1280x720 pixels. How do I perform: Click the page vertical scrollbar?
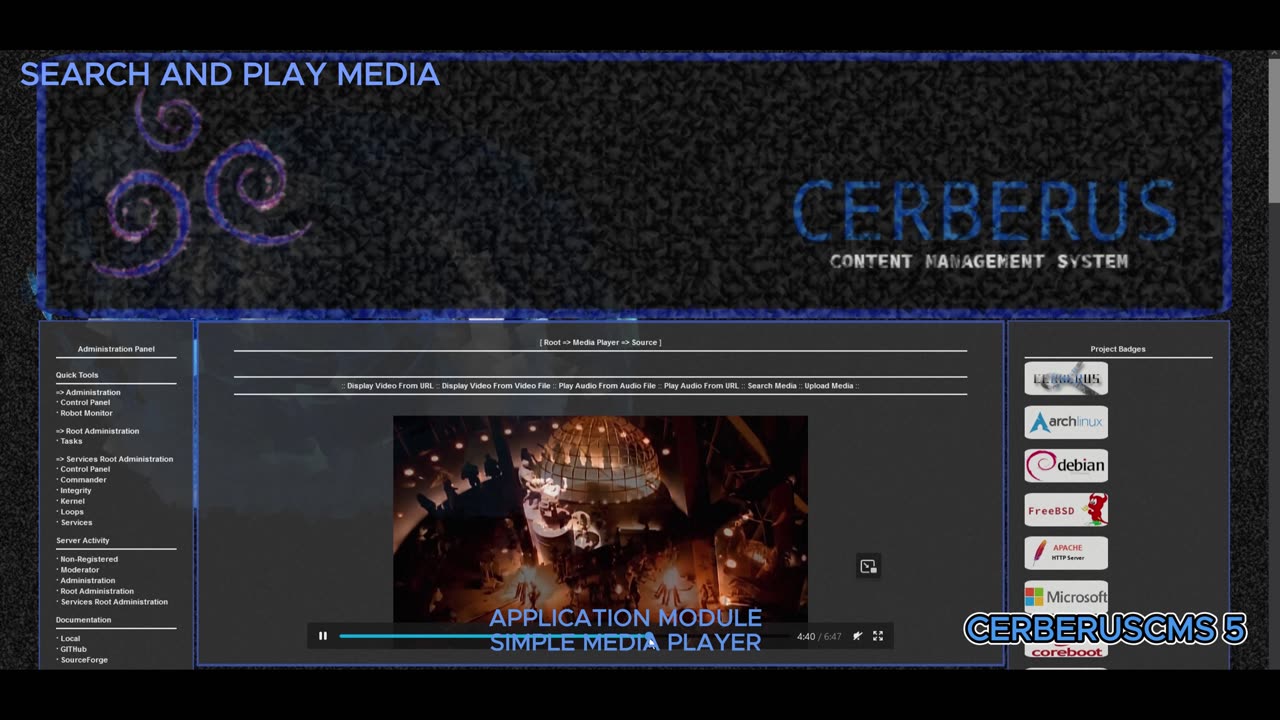[1274, 130]
